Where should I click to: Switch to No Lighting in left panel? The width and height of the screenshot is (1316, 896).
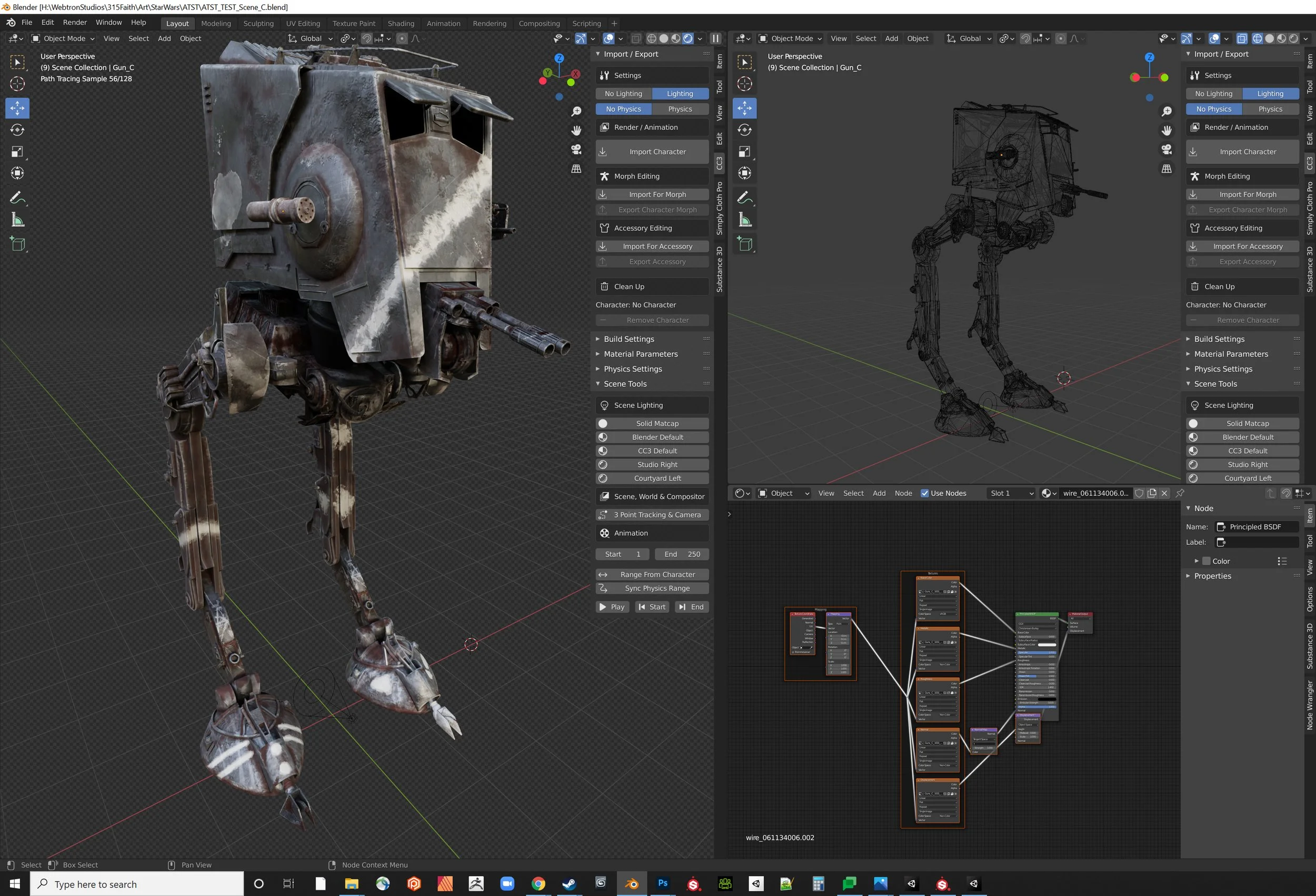pyautogui.click(x=623, y=94)
